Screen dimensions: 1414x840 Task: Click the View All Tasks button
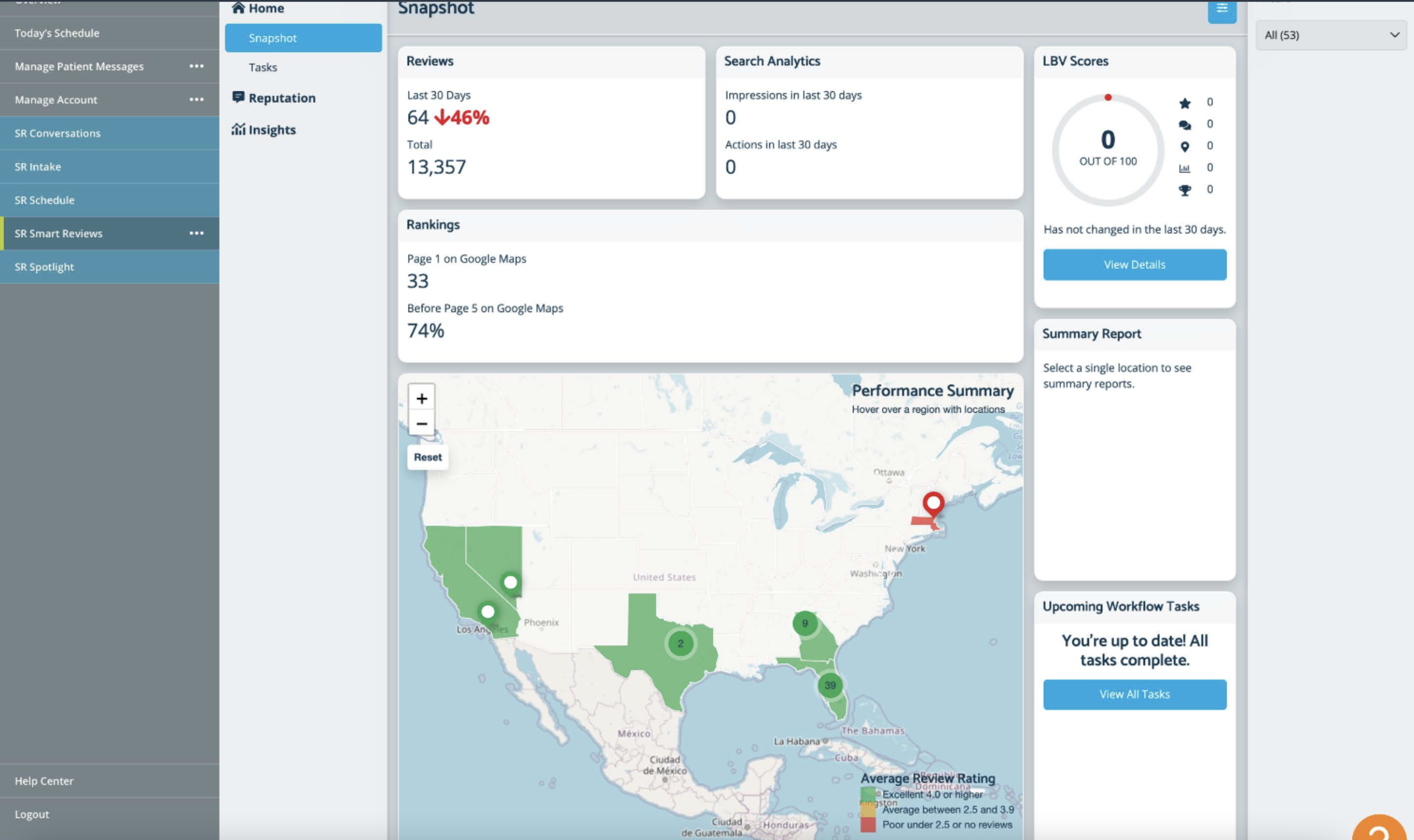(1134, 694)
